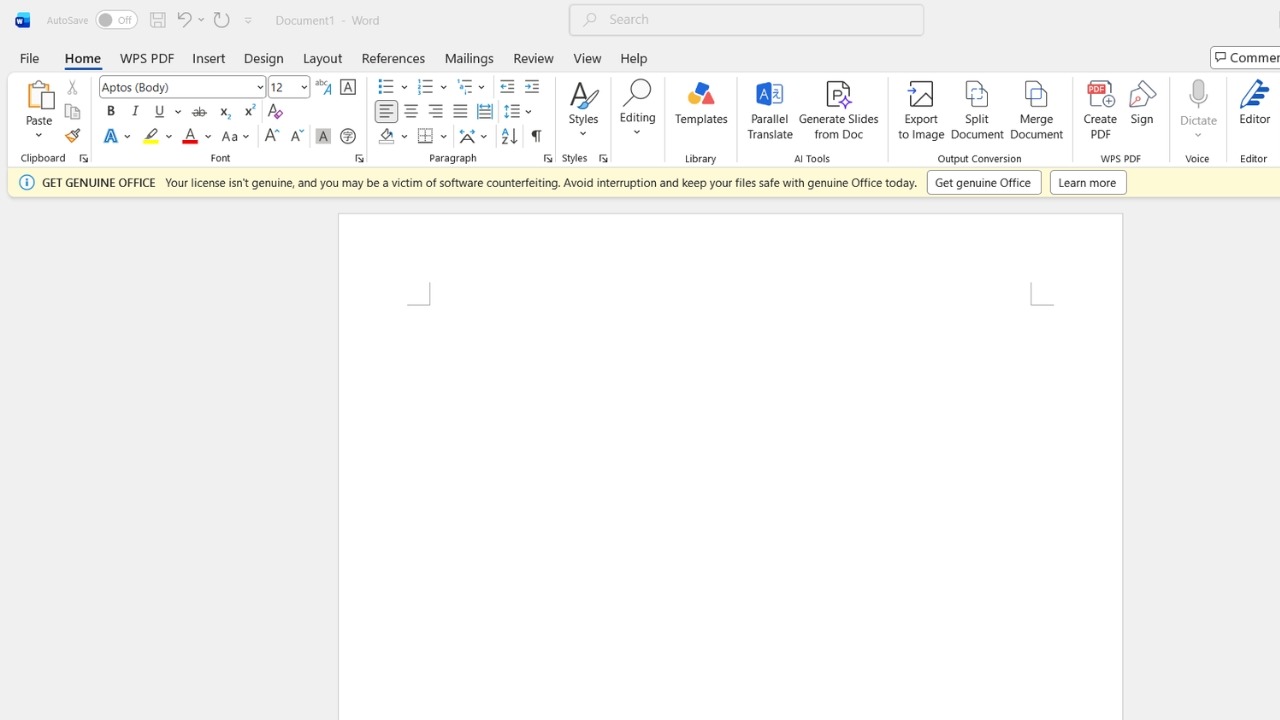1280x720 pixels.
Task: Expand the Paste options arrow
Action: click(39, 136)
